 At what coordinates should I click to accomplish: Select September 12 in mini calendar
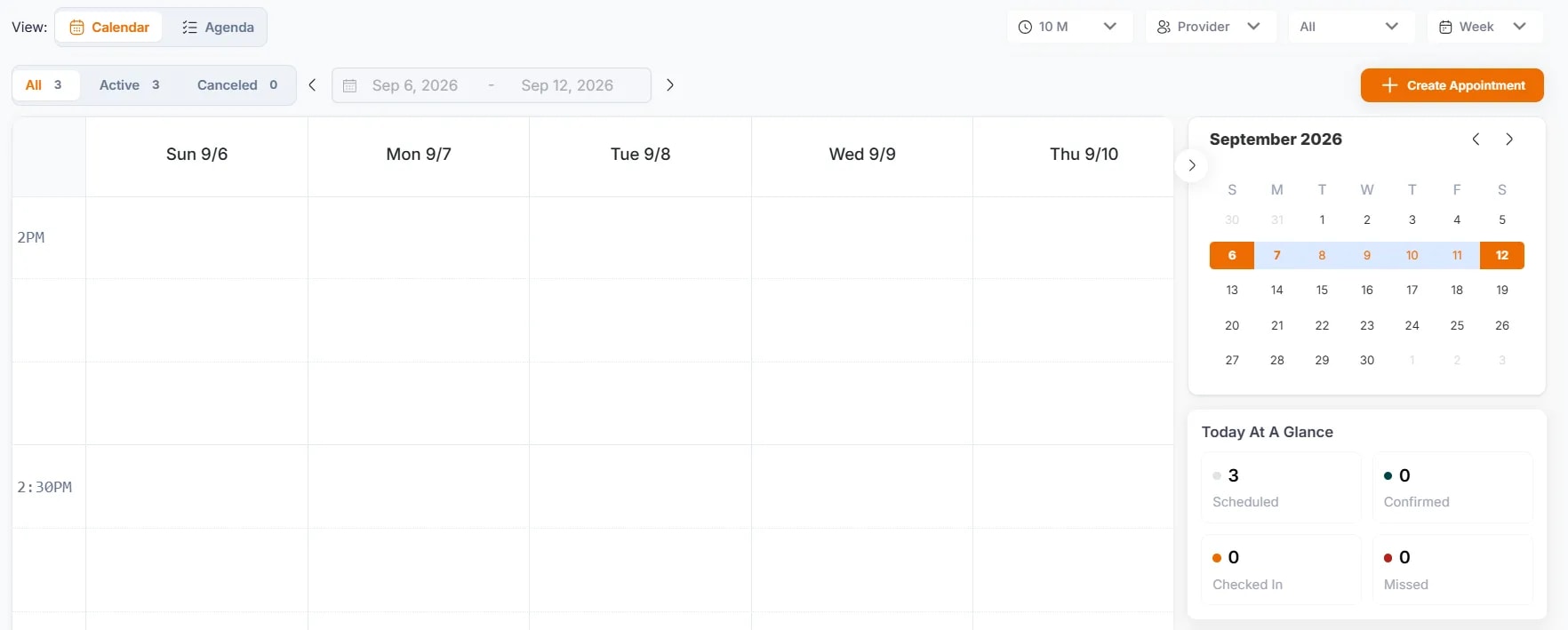(1502, 255)
